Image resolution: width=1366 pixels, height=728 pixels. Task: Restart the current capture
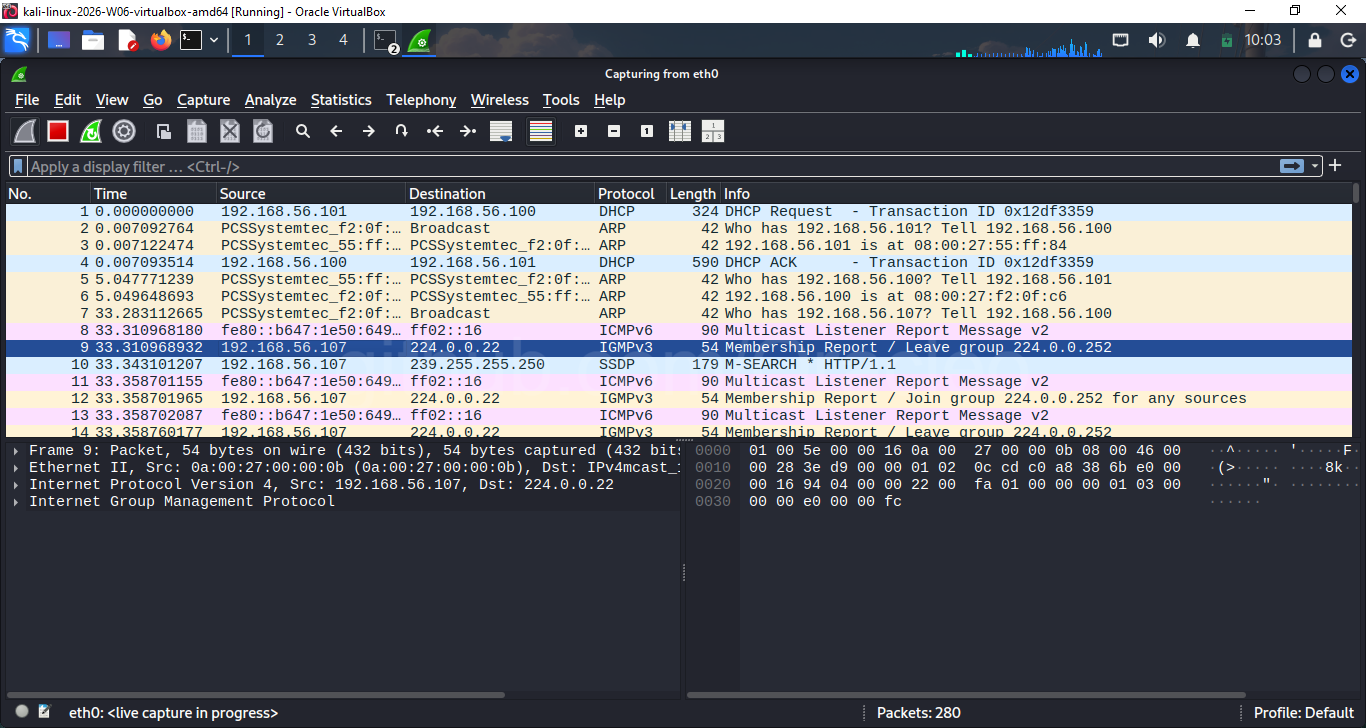(x=90, y=131)
